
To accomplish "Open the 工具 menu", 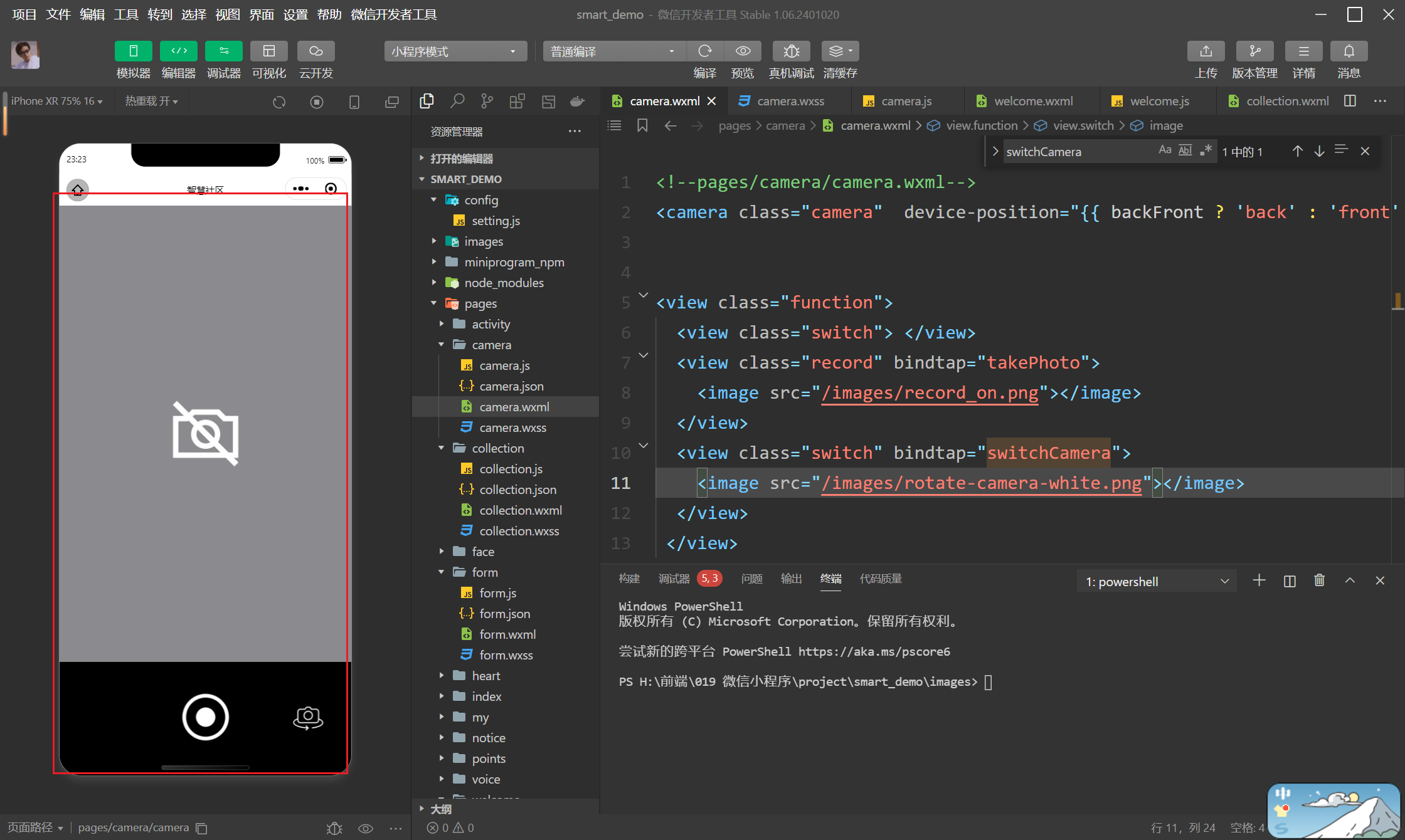I will tap(125, 14).
